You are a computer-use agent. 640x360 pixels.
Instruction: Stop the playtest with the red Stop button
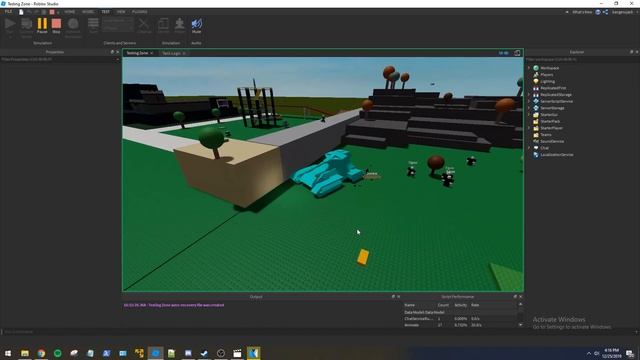click(x=56, y=25)
